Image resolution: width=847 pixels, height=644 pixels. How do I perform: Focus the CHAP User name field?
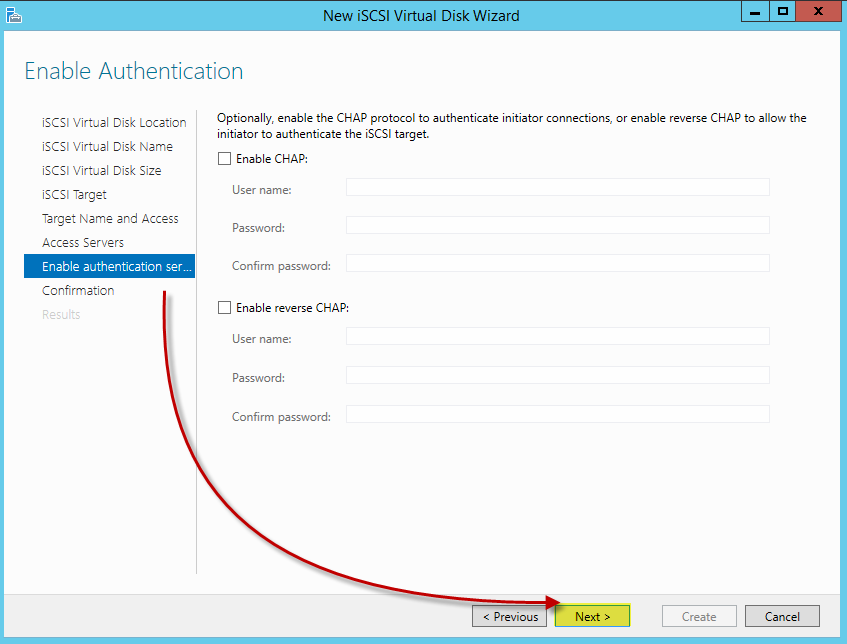(x=557, y=187)
